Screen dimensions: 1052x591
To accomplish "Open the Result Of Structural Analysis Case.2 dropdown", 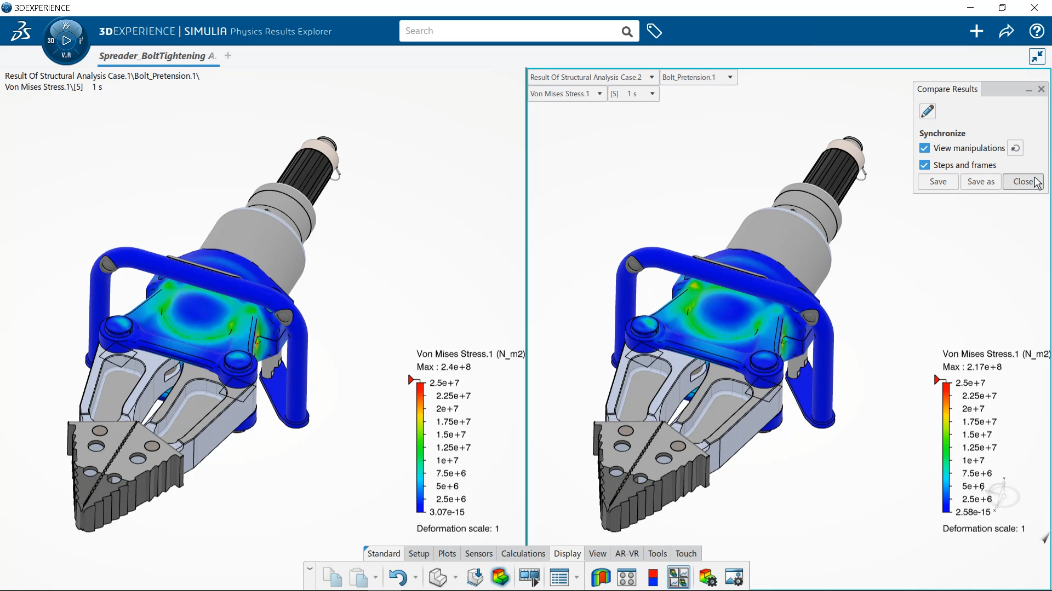I will [592, 77].
